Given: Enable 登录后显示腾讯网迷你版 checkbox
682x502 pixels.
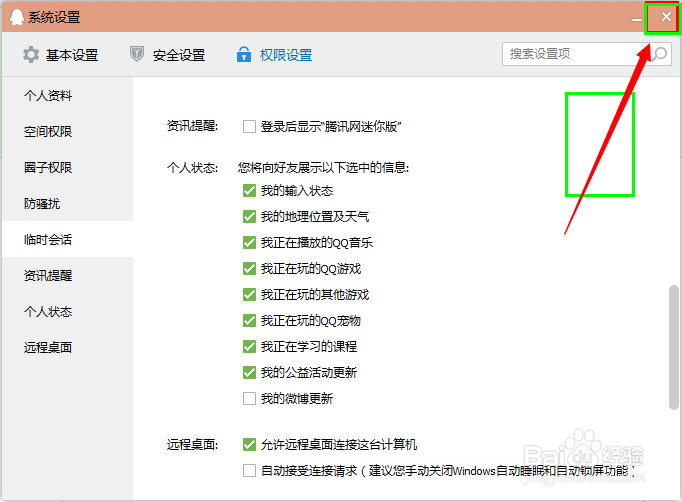Looking at the screenshot, I should (249, 127).
